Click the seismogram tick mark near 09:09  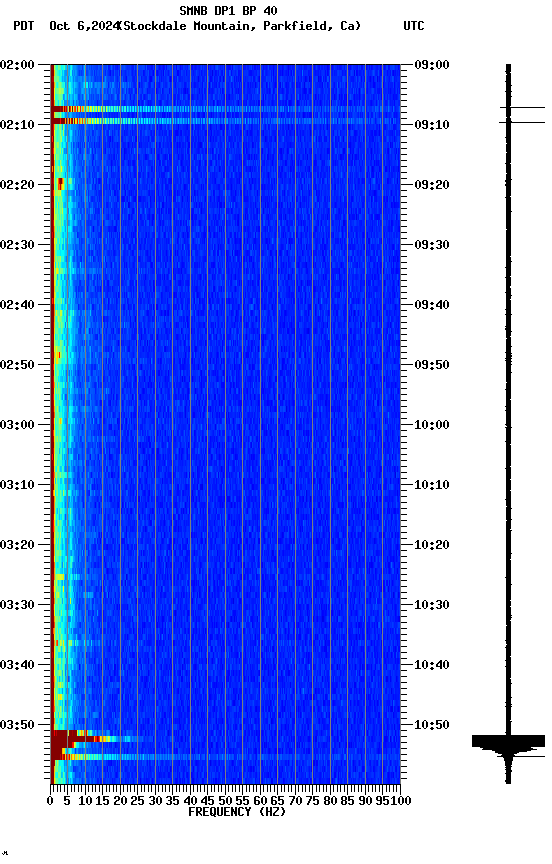coord(522,122)
